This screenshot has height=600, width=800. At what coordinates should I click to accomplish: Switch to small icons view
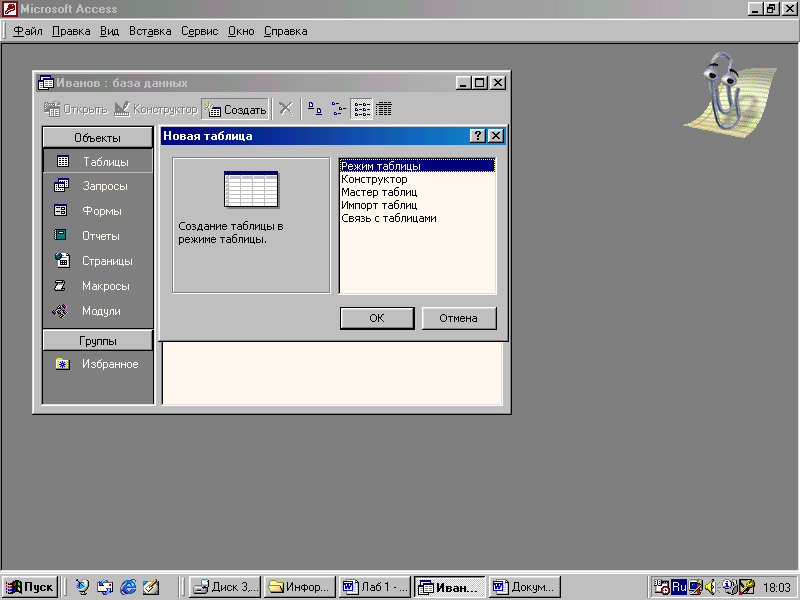pyautogui.click(x=338, y=109)
